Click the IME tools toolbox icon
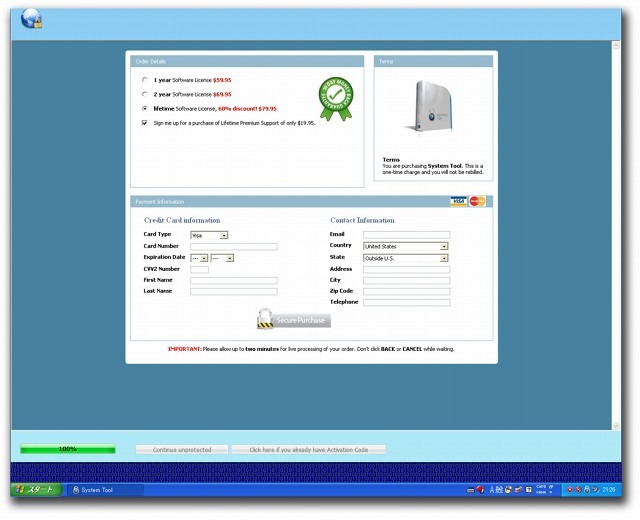640x520 pixels. 518,489
